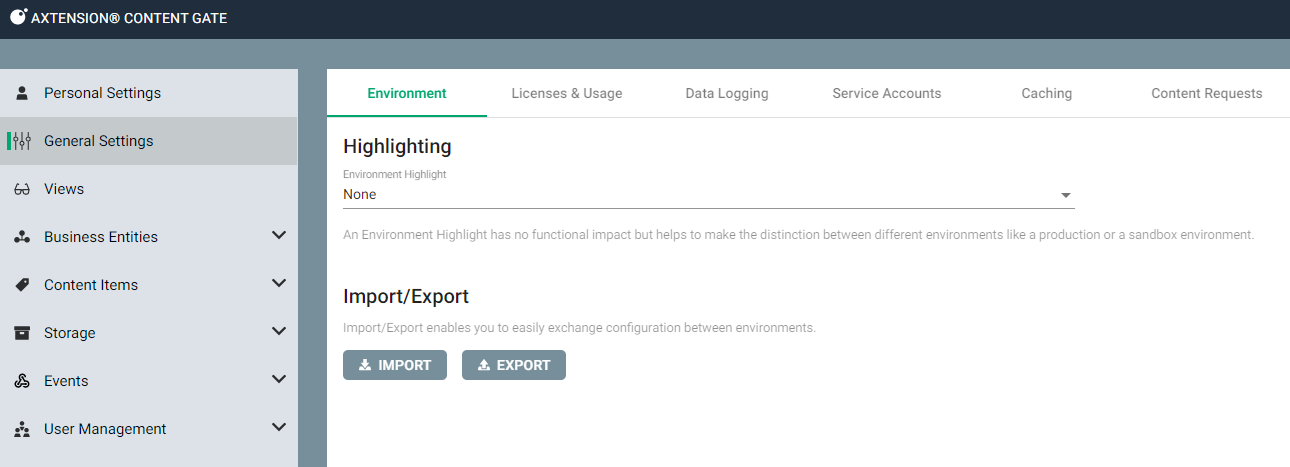The width and height of the screenshot is (1290, 467).
Task: Click the Views glasses icon
Action: pos(22,189)
